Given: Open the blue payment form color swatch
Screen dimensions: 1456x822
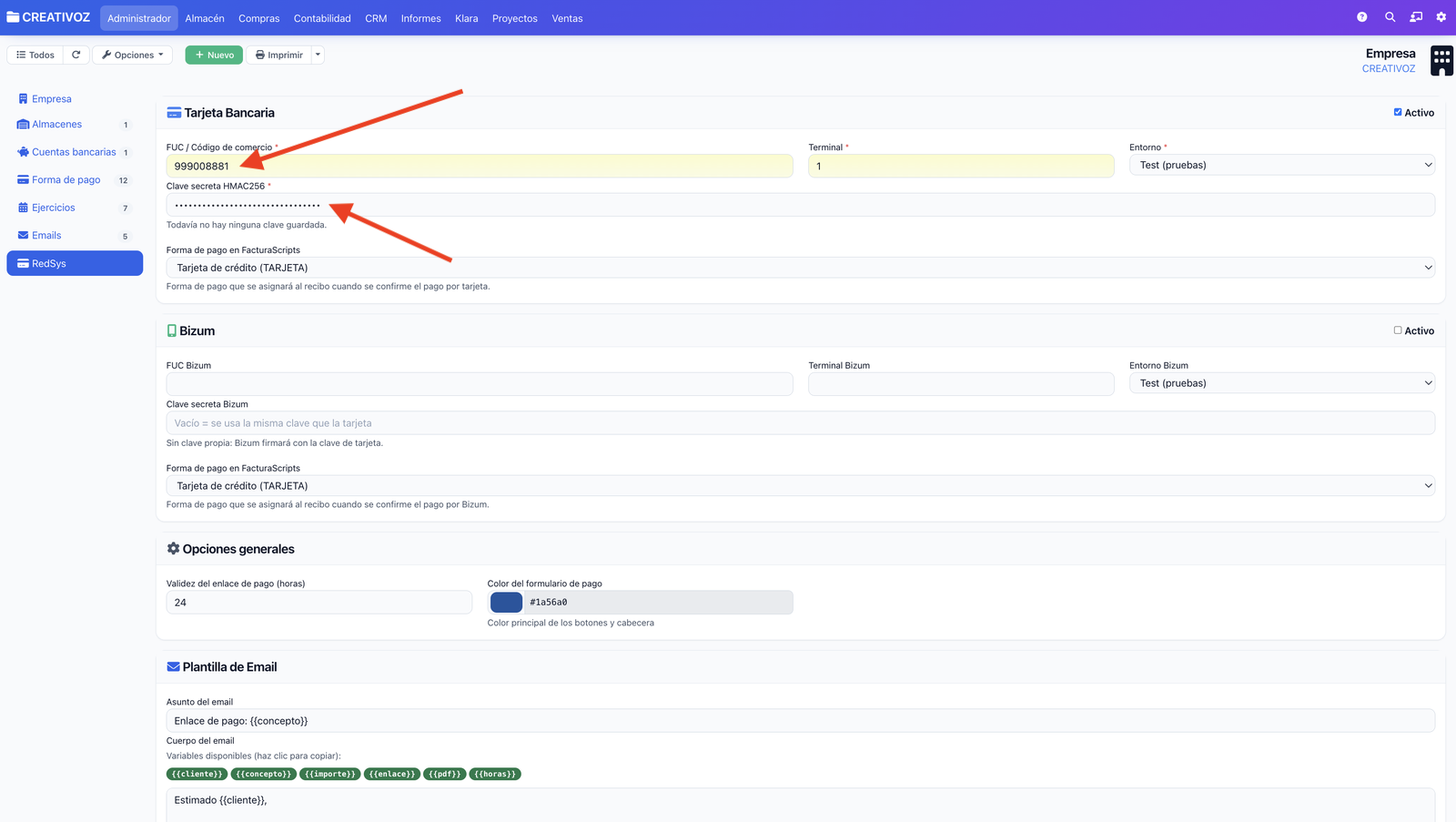Looking at the screenshot, I should pyautogui.click(x=506, y=602).
